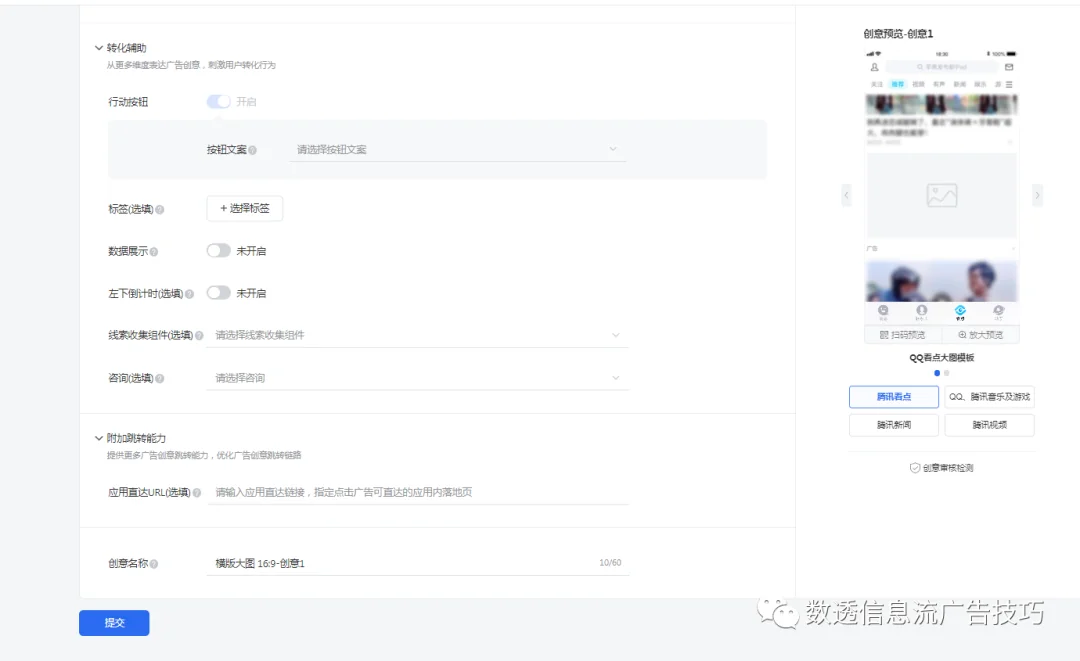Show help icon beside 应用直达URL

pyautogui.click(x=197, y=493)
